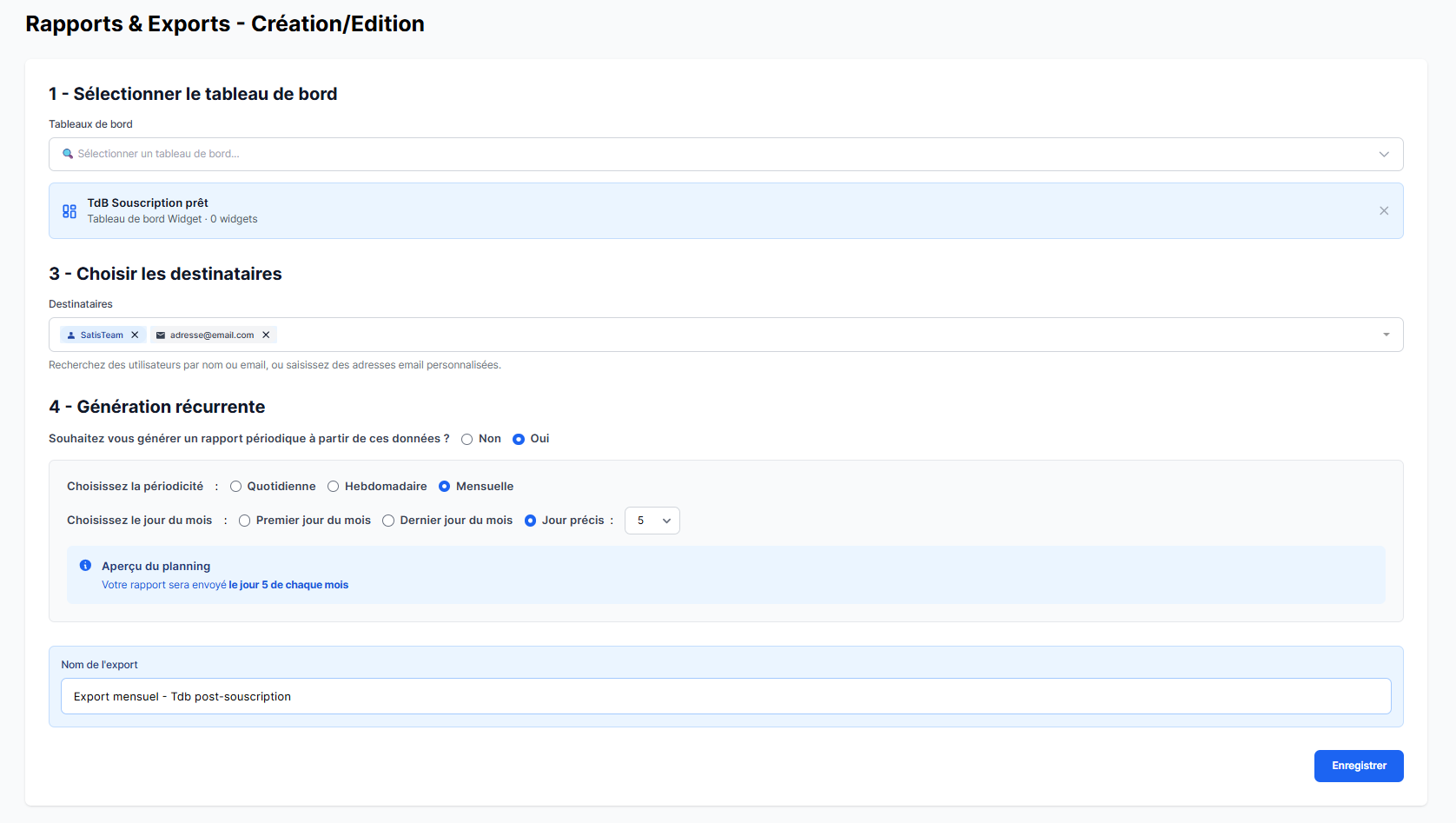
Task: Click the user icon in SatisTeam tag
Action: (x=71, y=335)
